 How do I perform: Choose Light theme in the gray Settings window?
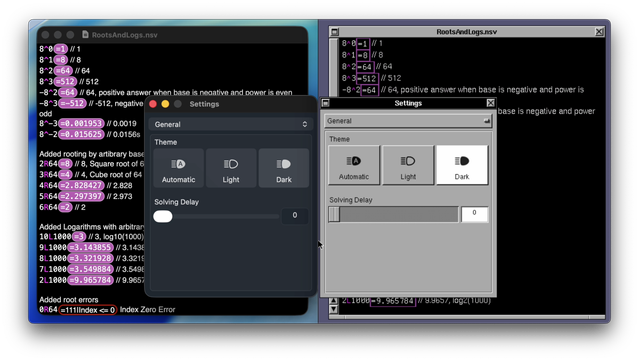[x=408, y=165]
